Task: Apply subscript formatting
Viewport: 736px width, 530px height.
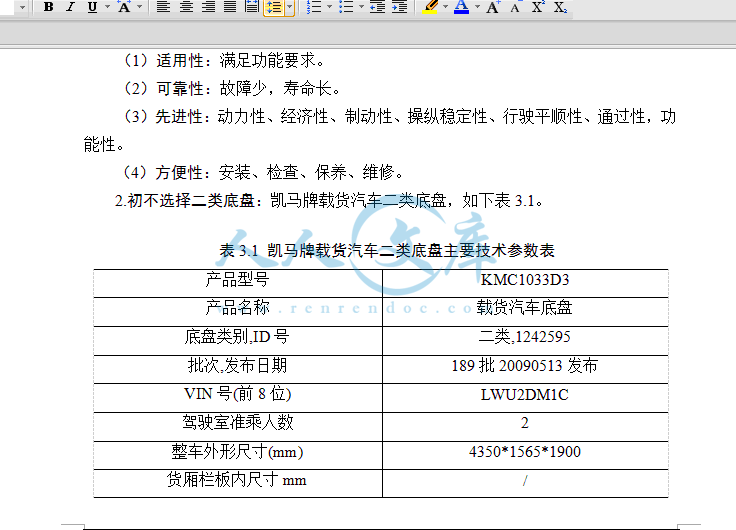Action: coord(560,7)
